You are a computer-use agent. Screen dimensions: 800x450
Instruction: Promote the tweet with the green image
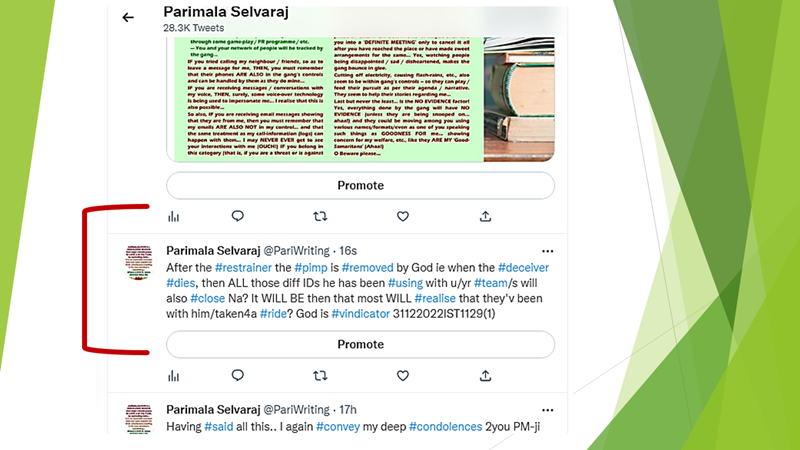pos(360,185)
